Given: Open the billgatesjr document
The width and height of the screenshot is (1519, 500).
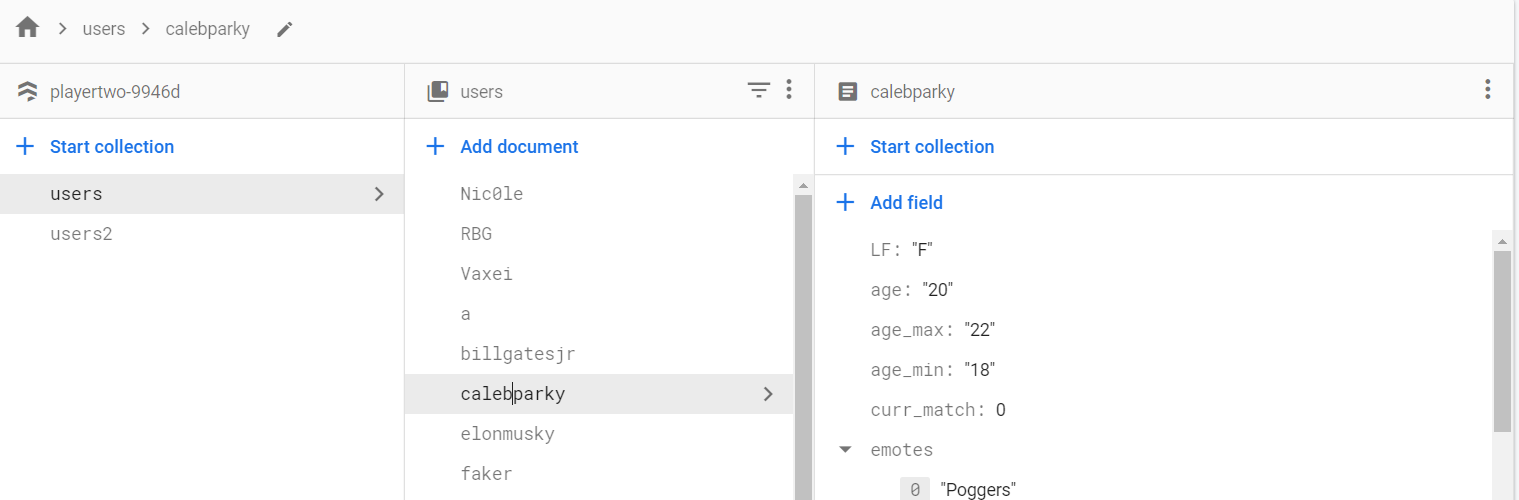Looking at the screenshot, I should tap(517, 354).
